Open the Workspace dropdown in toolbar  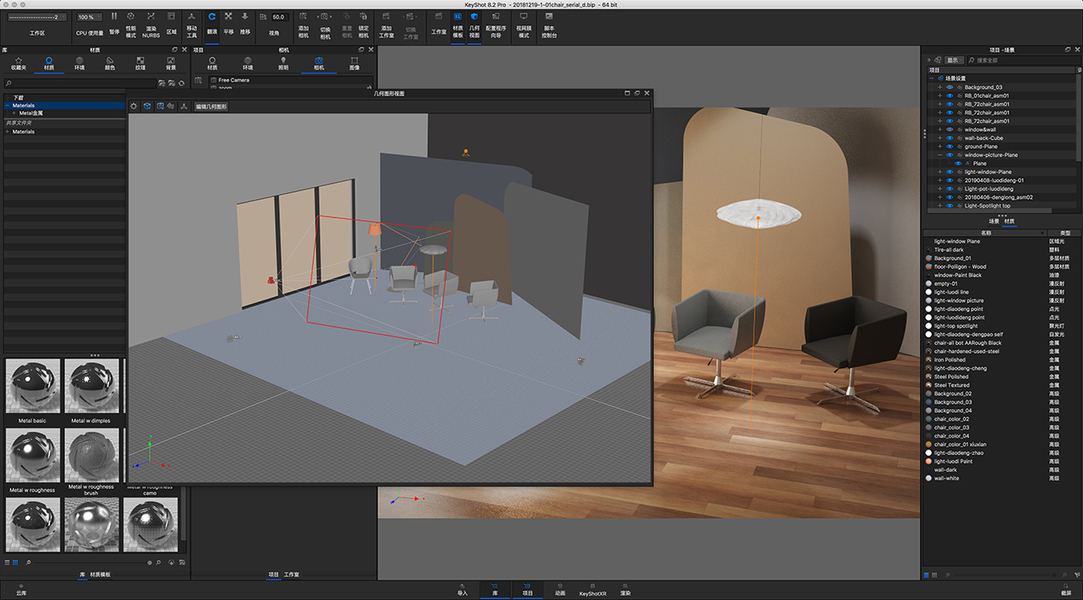coord(37,17)
